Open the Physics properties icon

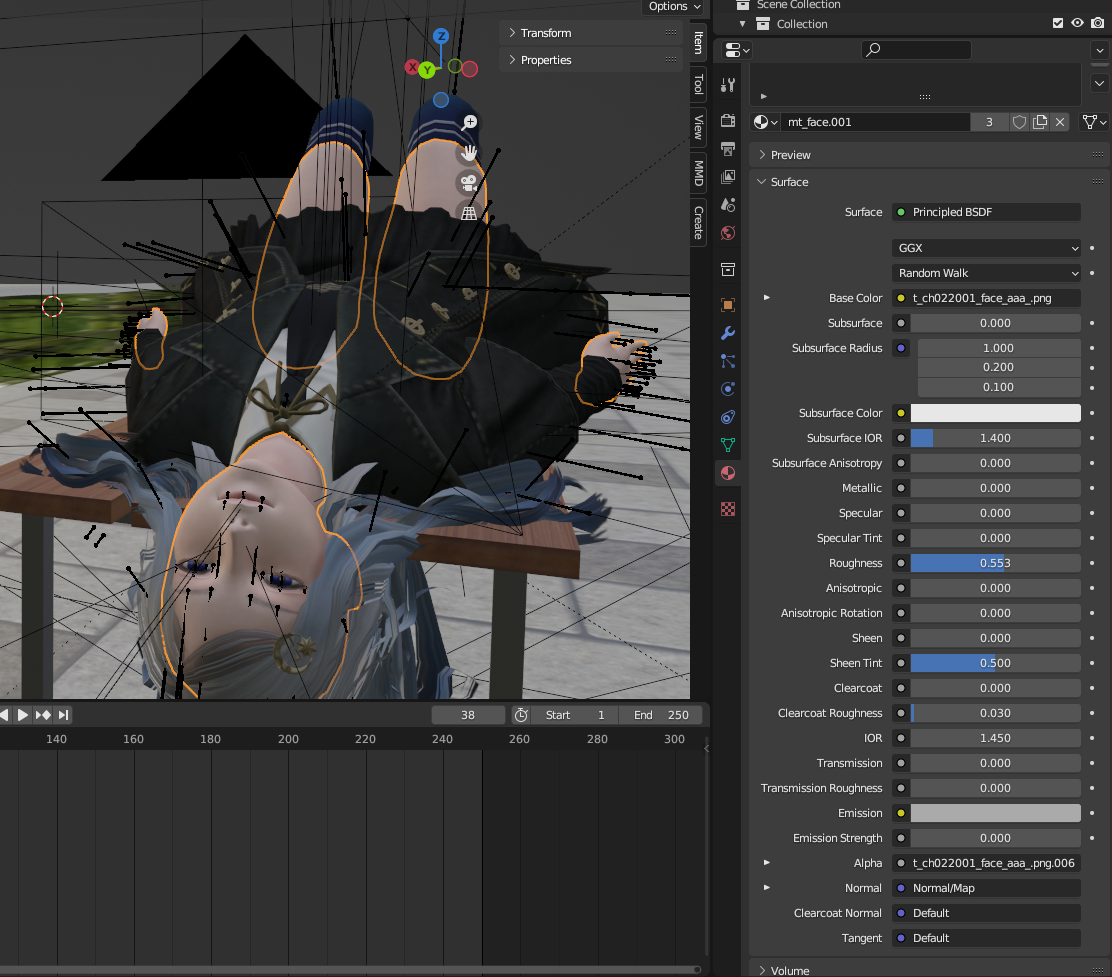(728, 389)
